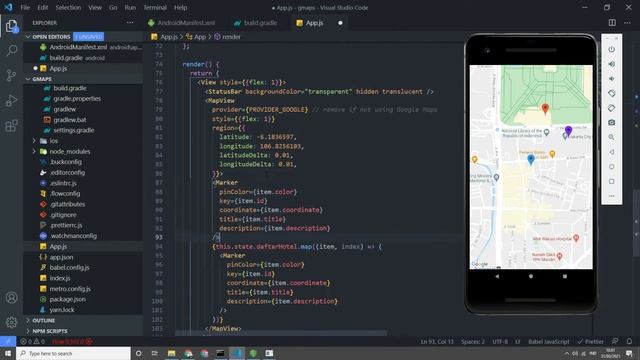Click the UTF-8 encoding indicator
Image resolution: width=640 pixels, height=360 pixels.
pos(500,342)
